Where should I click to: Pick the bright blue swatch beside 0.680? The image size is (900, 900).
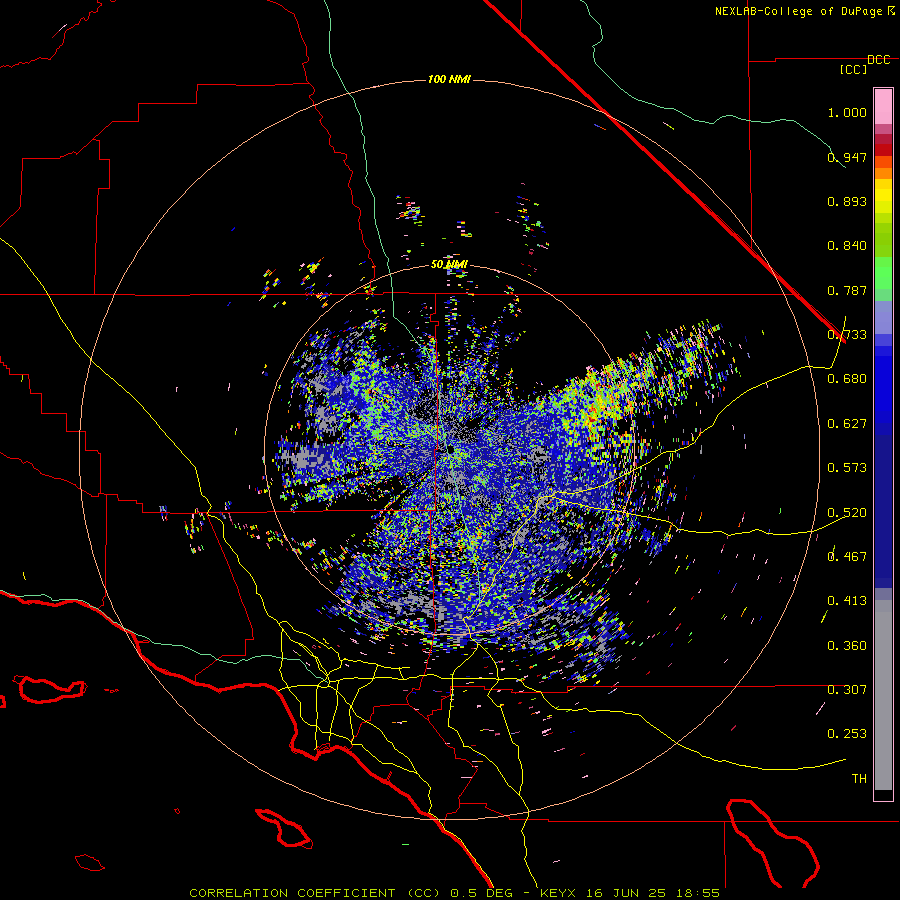pos(883,385)
